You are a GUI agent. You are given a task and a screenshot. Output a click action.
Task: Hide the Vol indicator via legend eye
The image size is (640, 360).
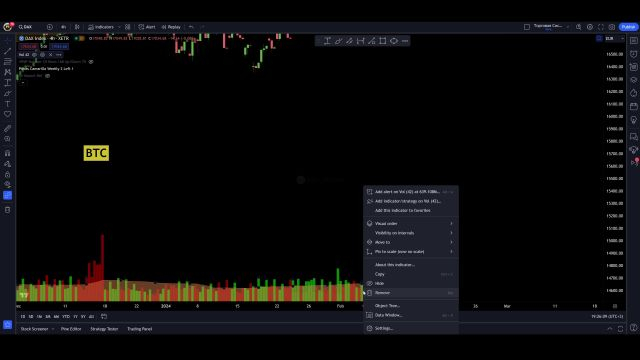(x=35, y=55)
